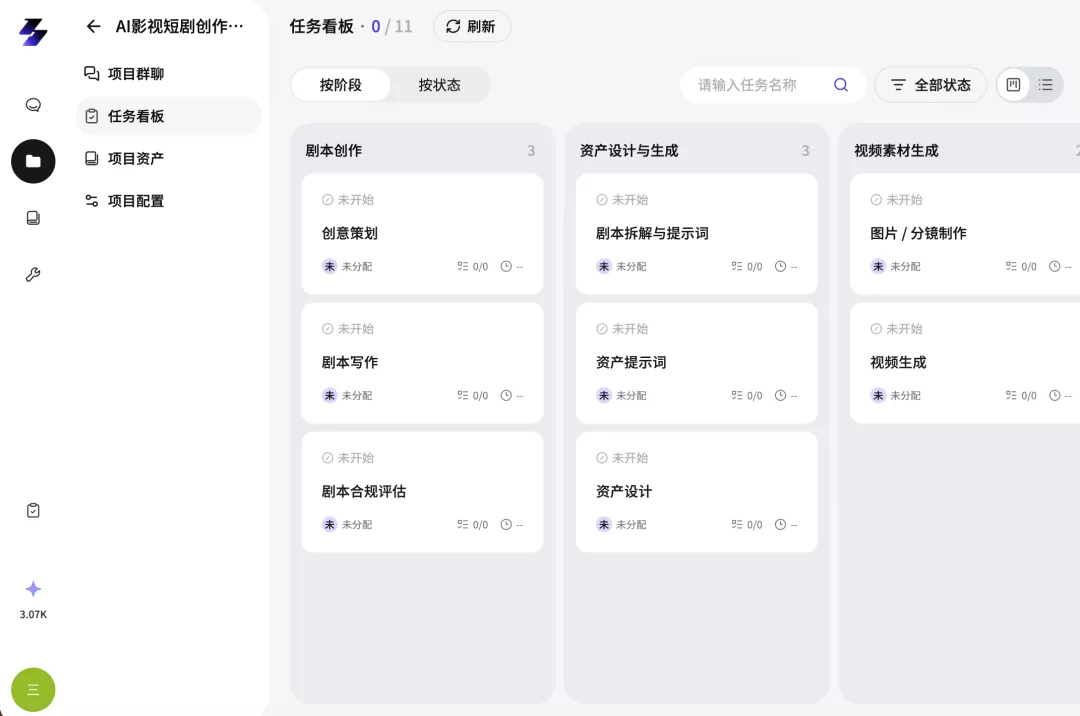Click the AI影视短剧创作 project title
Image resolution: width=1080 pixels, height=716 pixels.
pos(179,26)
